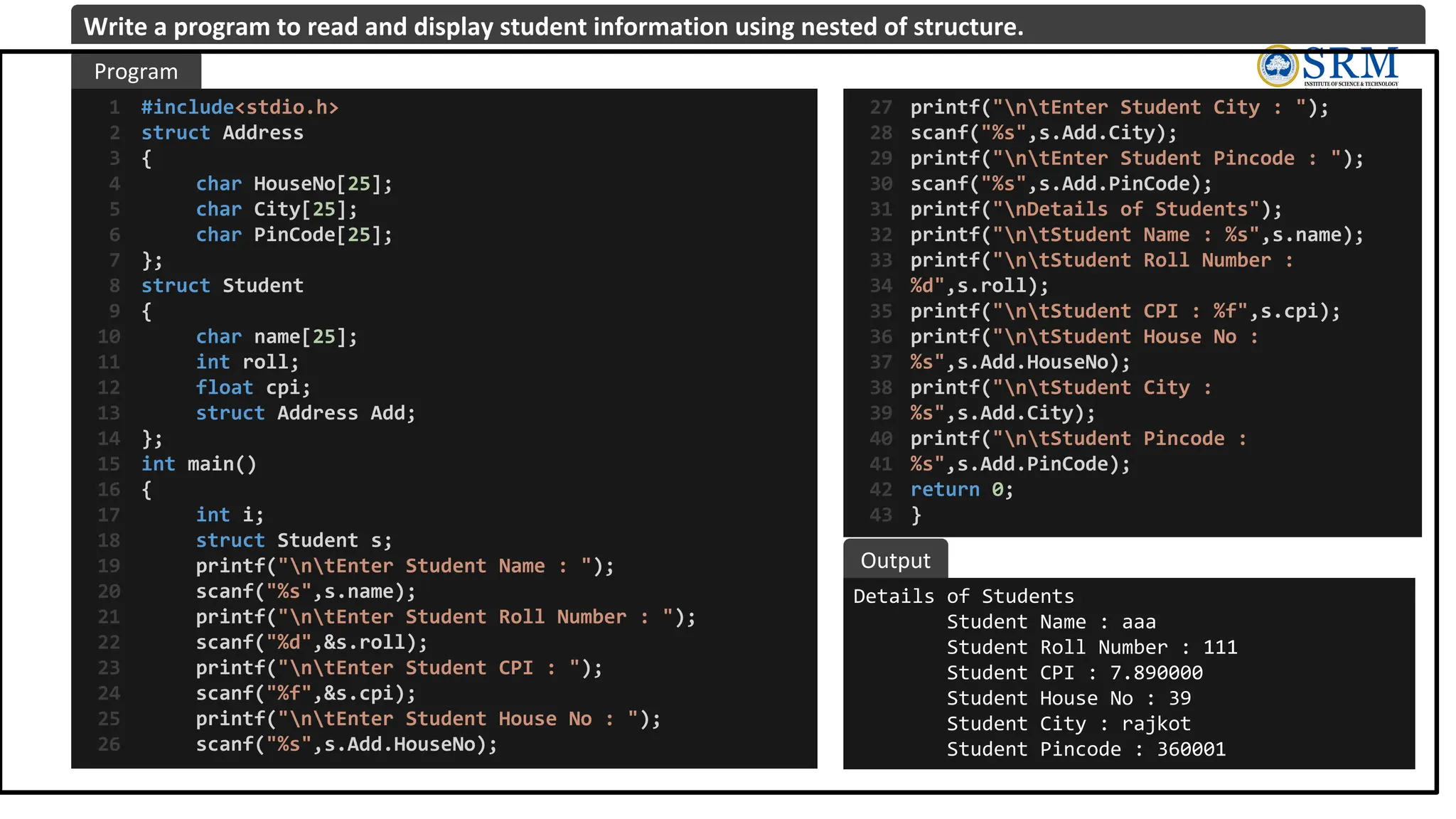Click scanf reading s.Add.HouseNo line

[346, 744]
